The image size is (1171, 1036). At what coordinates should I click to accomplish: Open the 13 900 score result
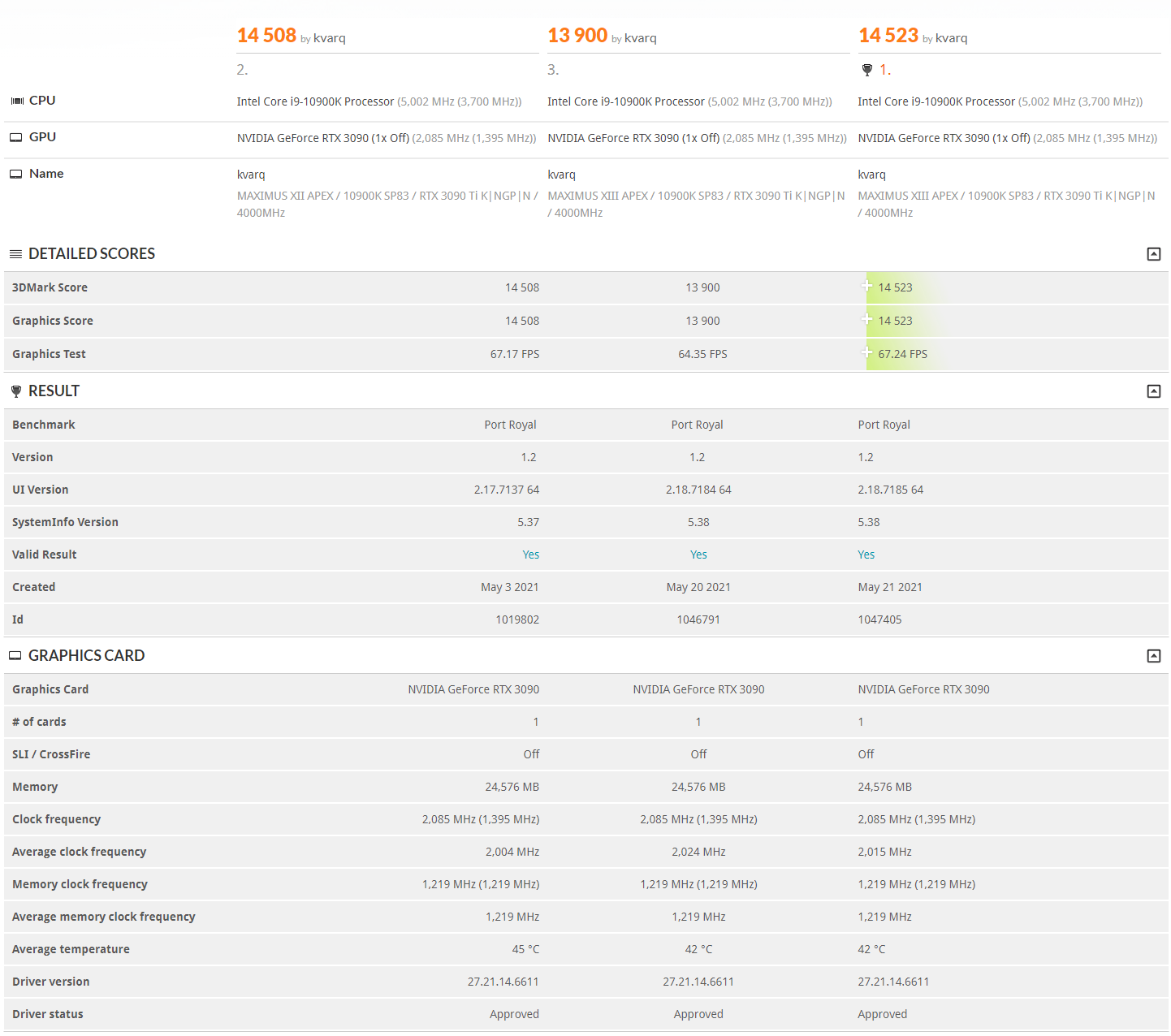577,36
